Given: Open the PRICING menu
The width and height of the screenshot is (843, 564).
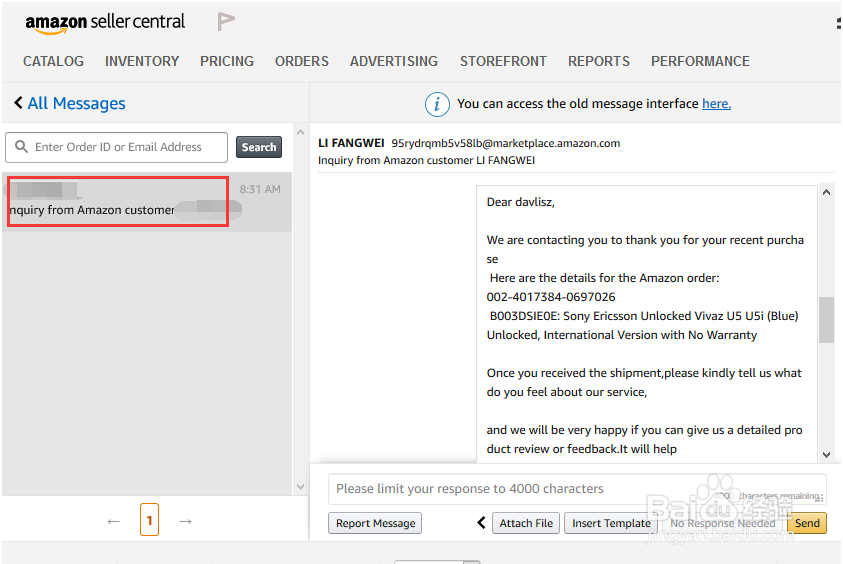Looking at the screenshot, I should [x=227, y=61].
